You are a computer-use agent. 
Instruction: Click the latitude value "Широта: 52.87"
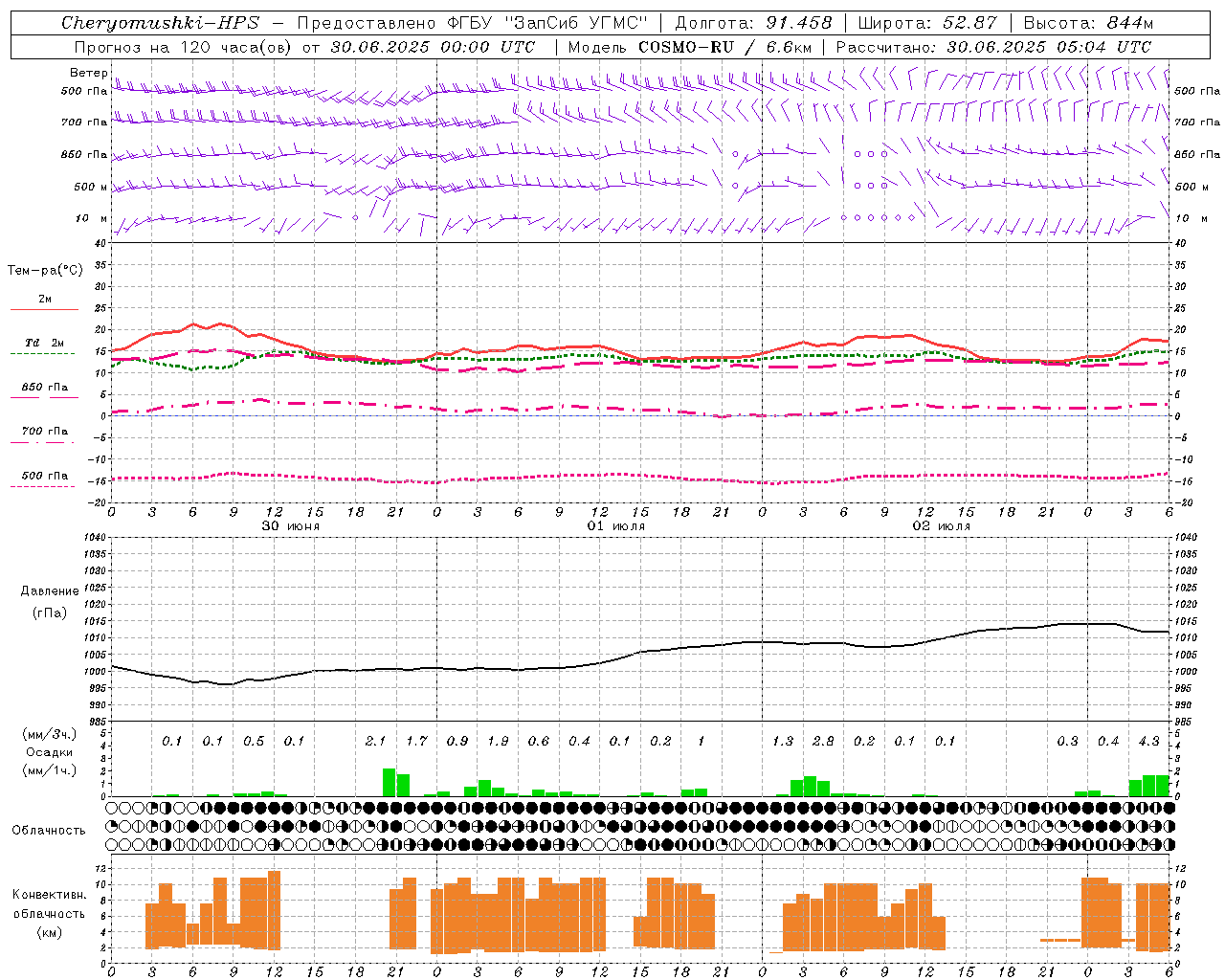(927, 23)
